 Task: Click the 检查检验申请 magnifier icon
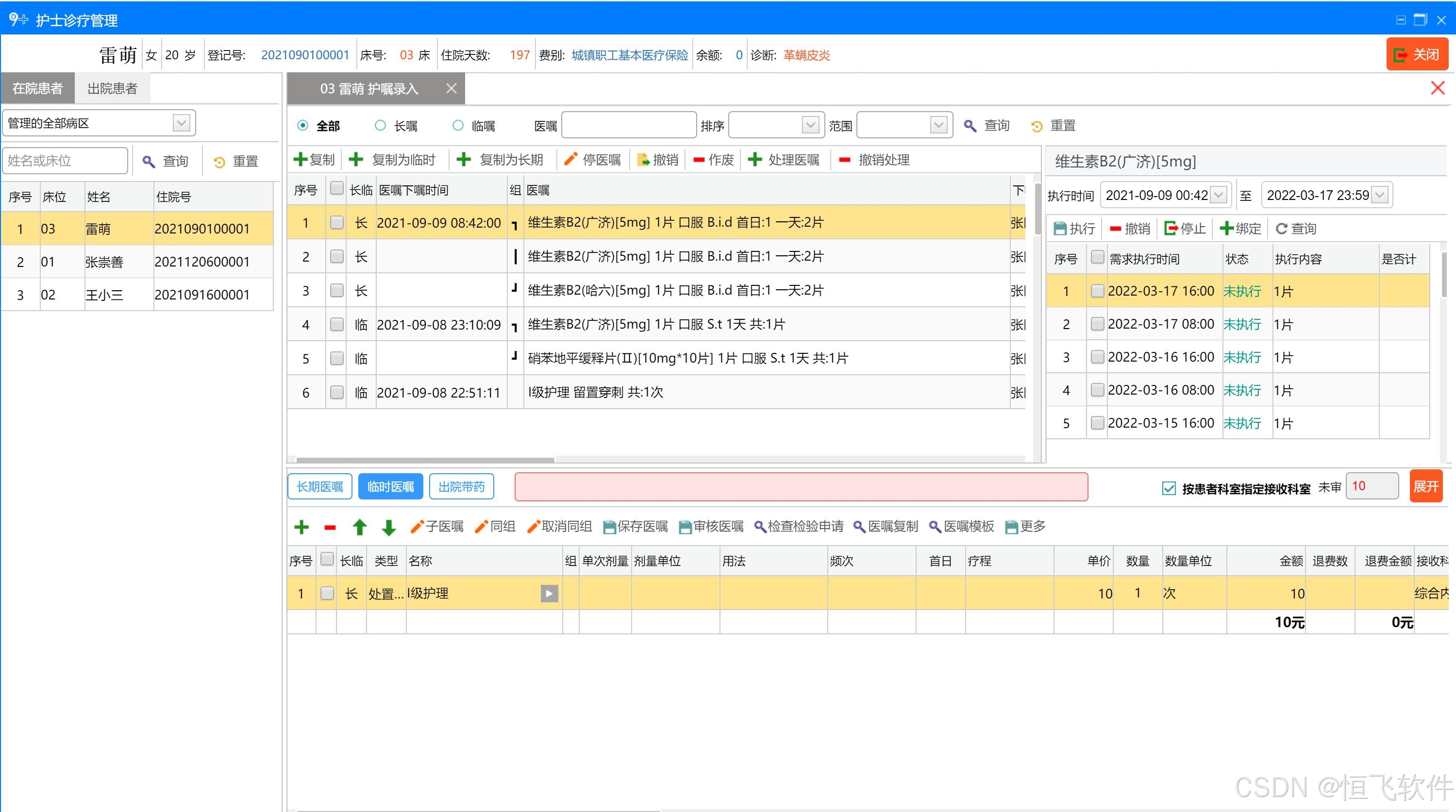(x=760, y=527)
